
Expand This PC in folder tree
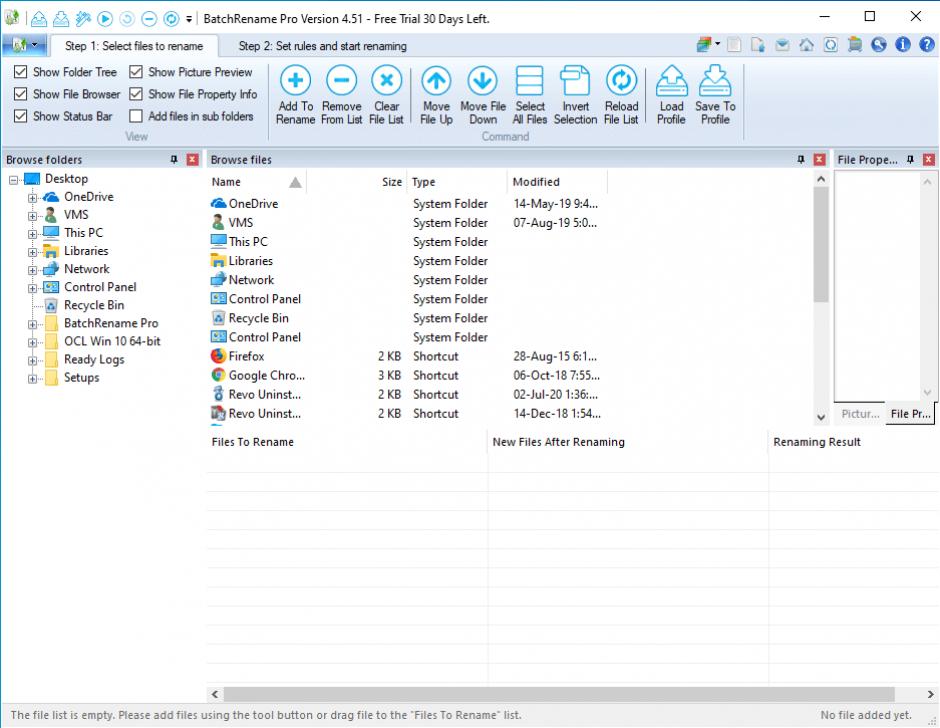point(32,233)
